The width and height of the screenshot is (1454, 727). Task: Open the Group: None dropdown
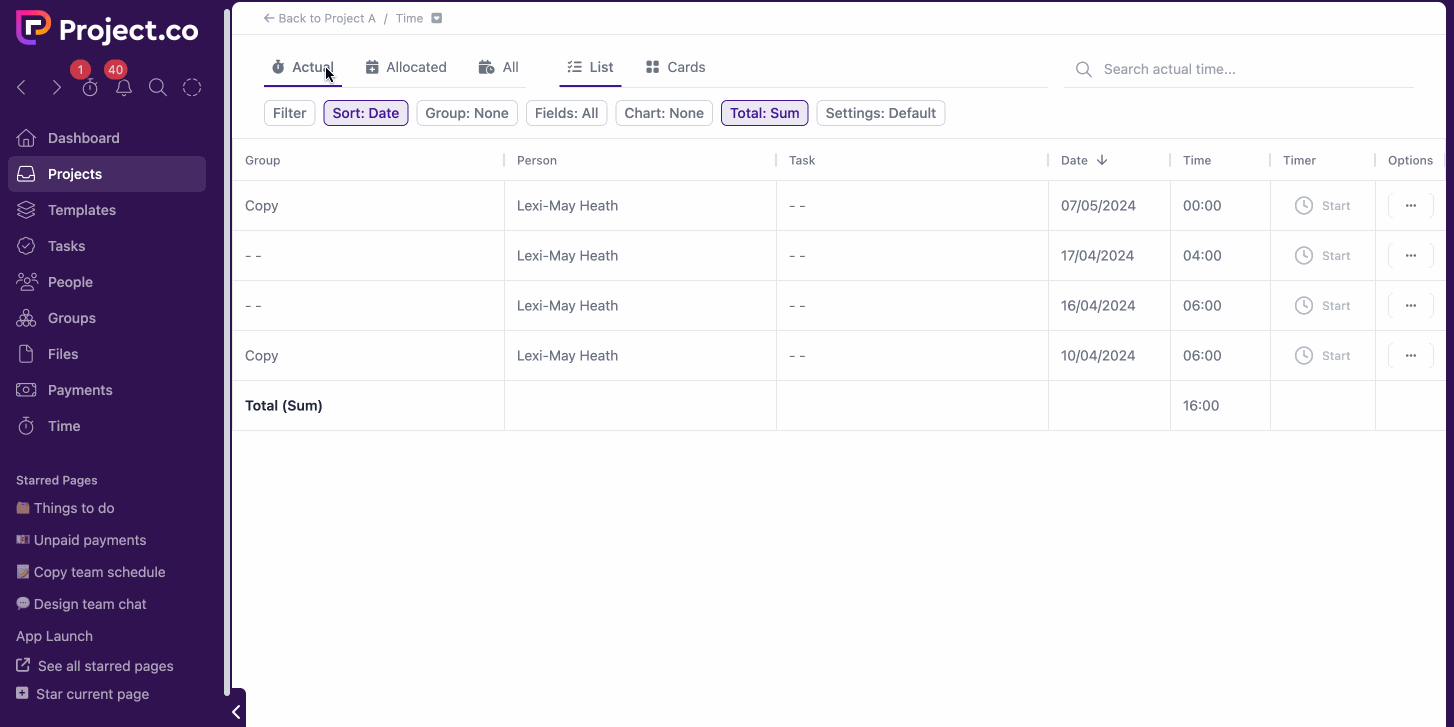click(467, 113)
